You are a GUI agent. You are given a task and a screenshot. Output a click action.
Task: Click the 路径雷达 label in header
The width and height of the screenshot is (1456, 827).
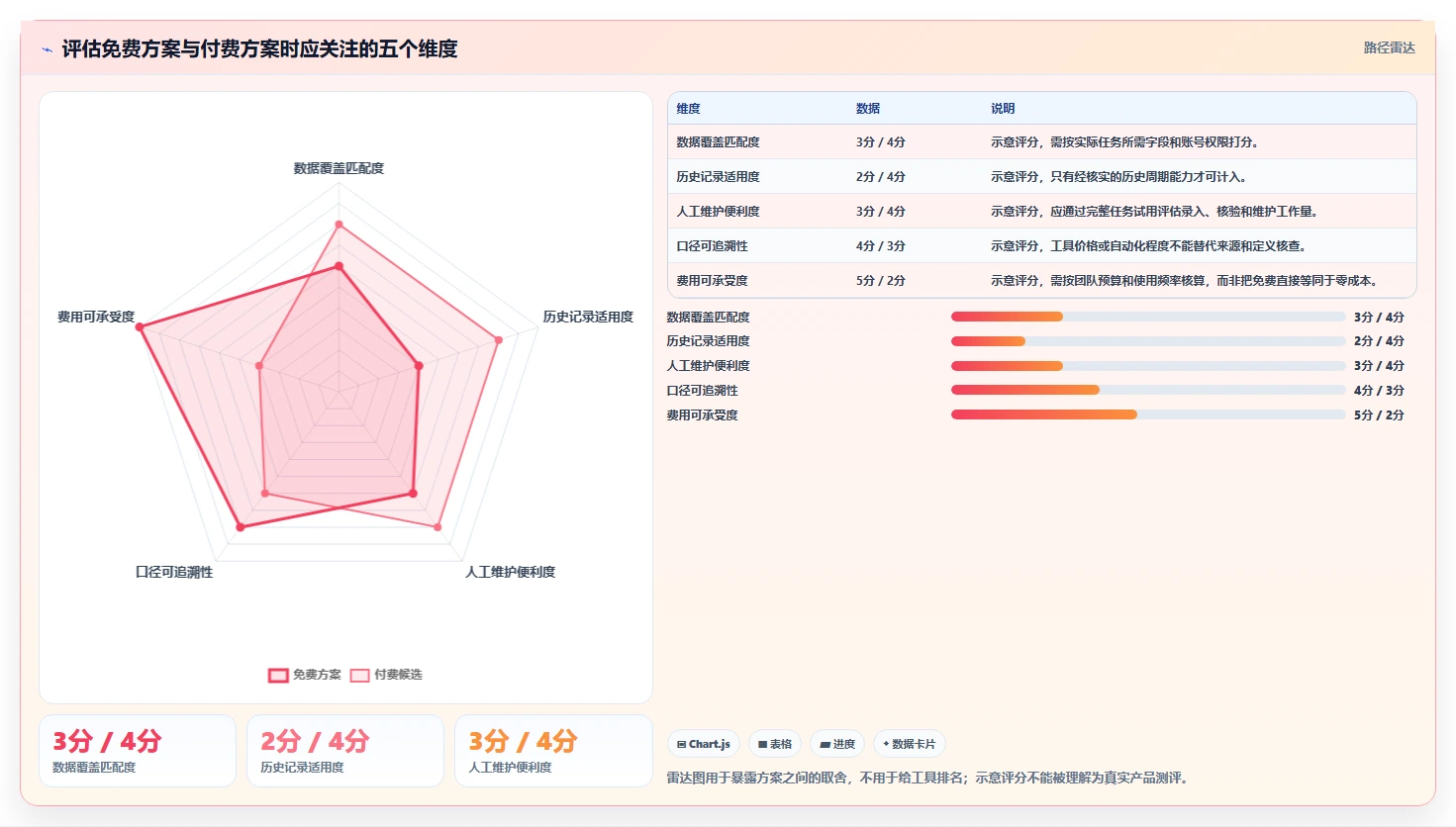pyautogui.click(x=1389, y=47)
